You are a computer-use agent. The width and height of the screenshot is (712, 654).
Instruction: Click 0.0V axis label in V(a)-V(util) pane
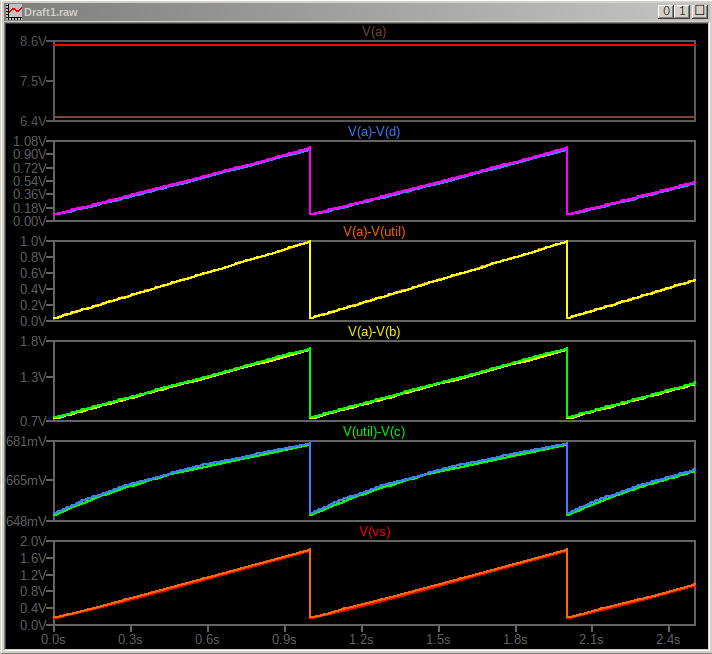click(x=33, y=322)
